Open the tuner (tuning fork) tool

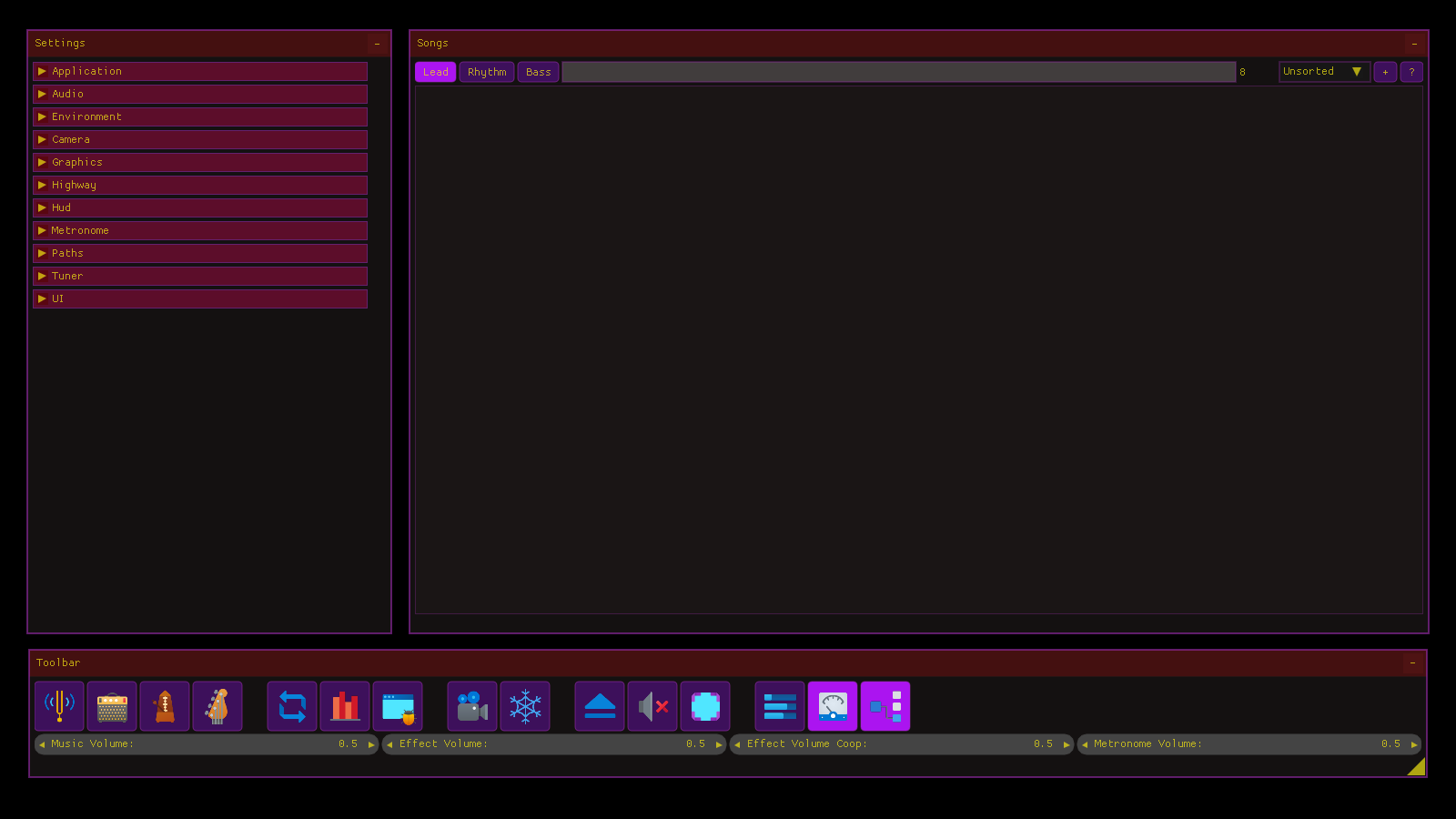[x=59, y=706]
